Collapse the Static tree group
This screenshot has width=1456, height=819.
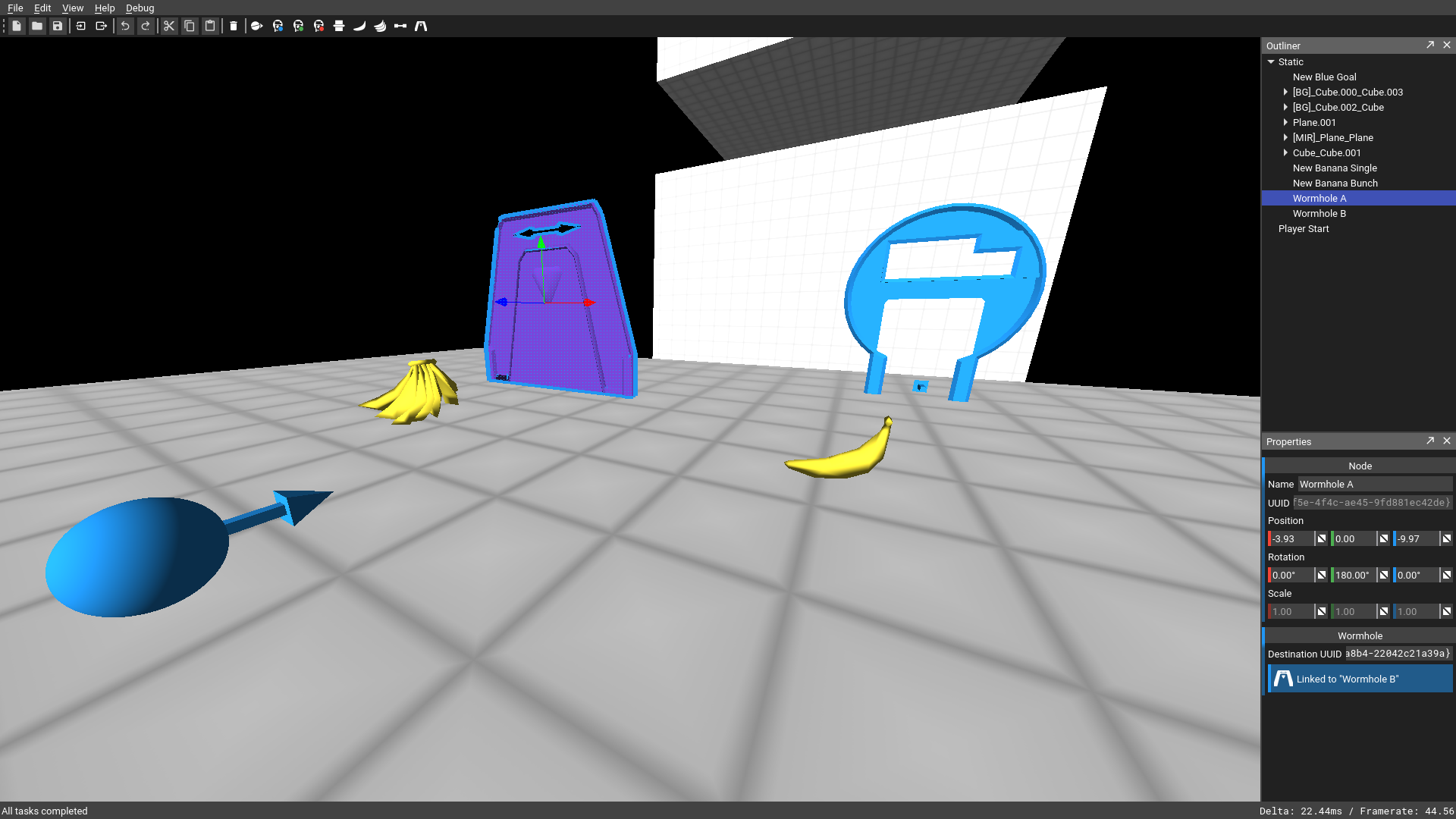tap(1271, 62)
